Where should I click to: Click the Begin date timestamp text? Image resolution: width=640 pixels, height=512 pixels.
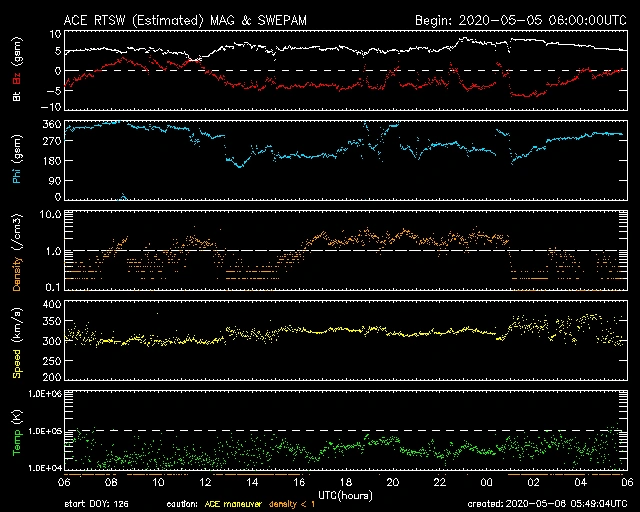coord(521,20)
